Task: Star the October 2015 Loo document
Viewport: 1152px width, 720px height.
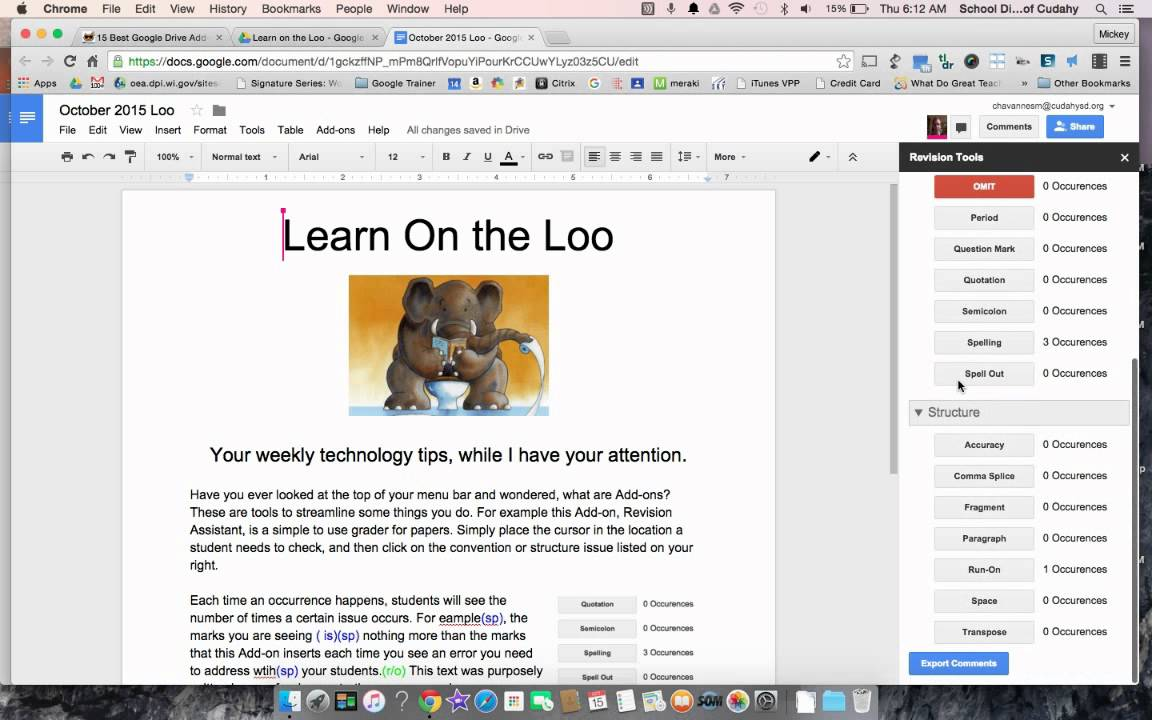Action: pos(196,110)
